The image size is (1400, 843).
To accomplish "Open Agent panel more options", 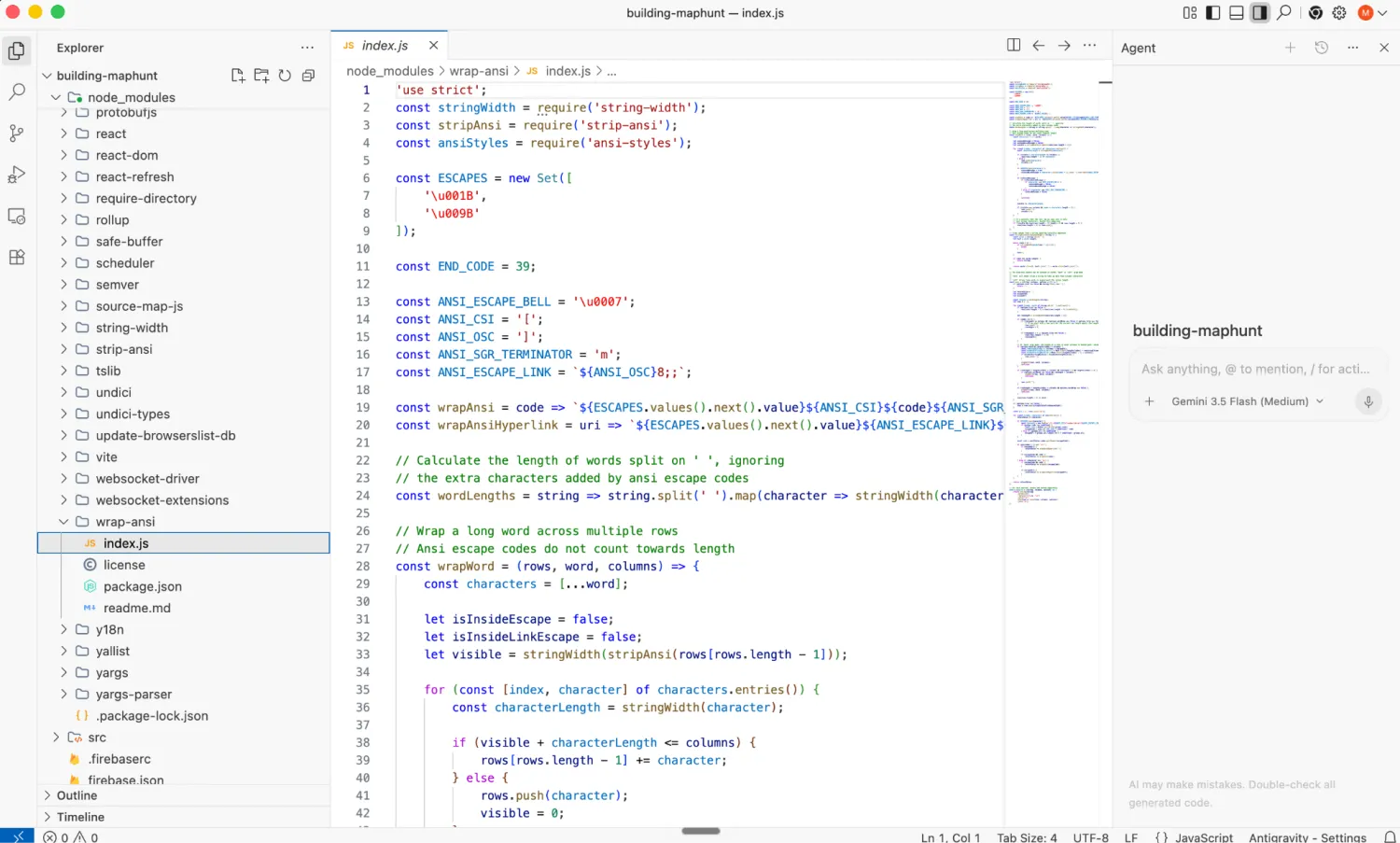I will (1353, 48).
